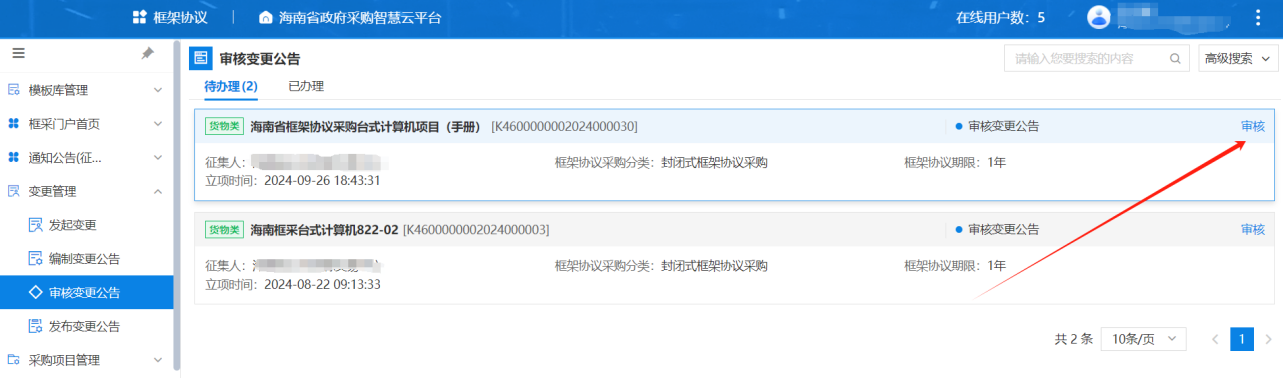Click the 发起变更 item icon
Screen dimensions: 1283x378
coord(36,225)
